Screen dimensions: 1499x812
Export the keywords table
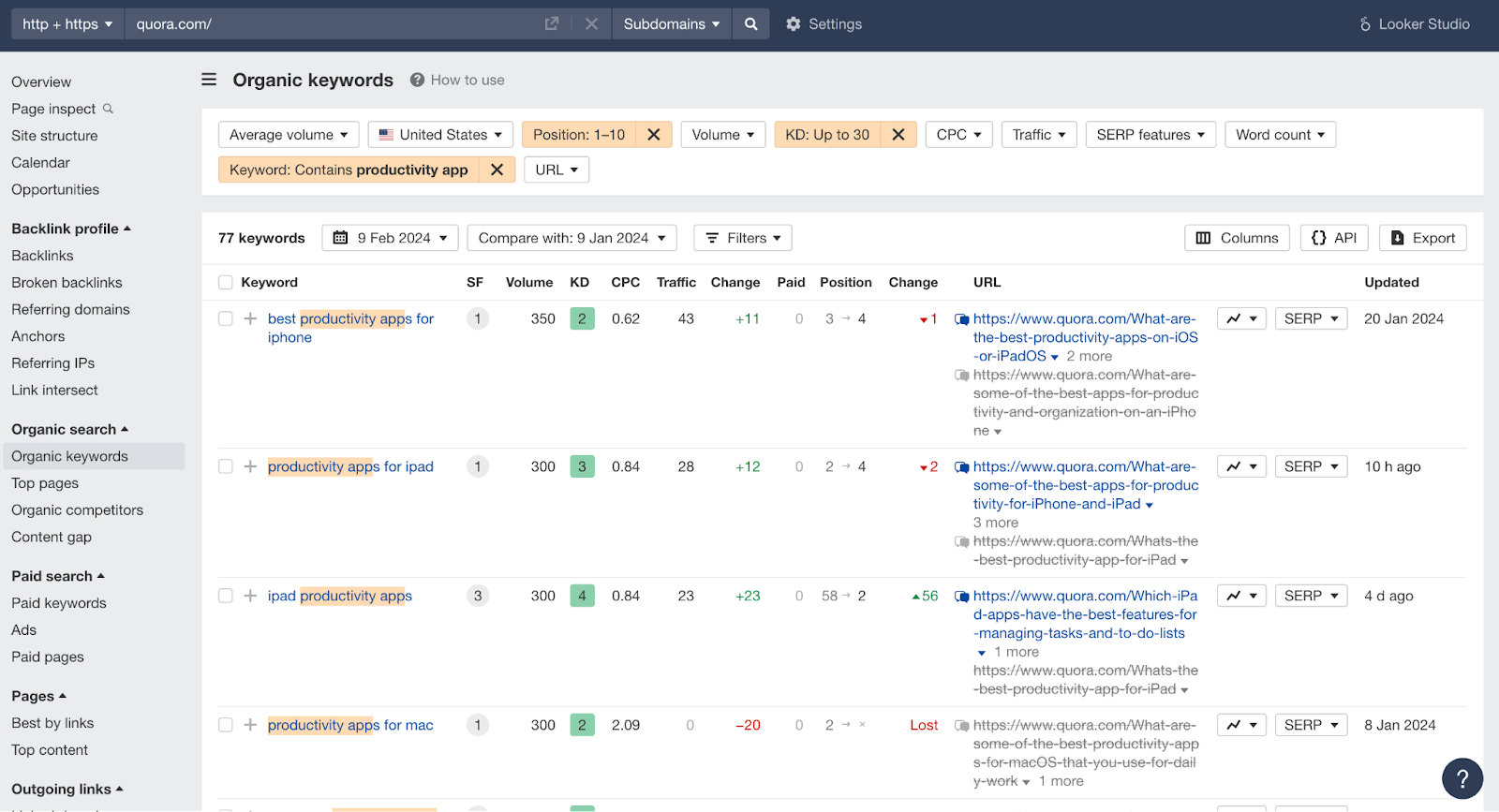tap(1422, 238)
